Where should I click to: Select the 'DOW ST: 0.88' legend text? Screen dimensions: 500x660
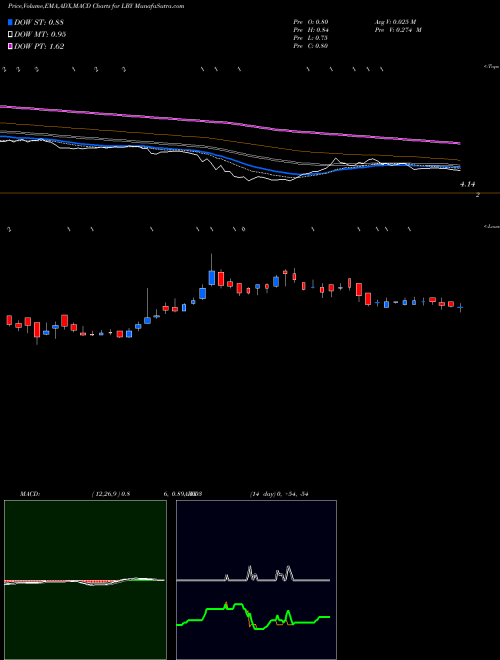[39, 22]
